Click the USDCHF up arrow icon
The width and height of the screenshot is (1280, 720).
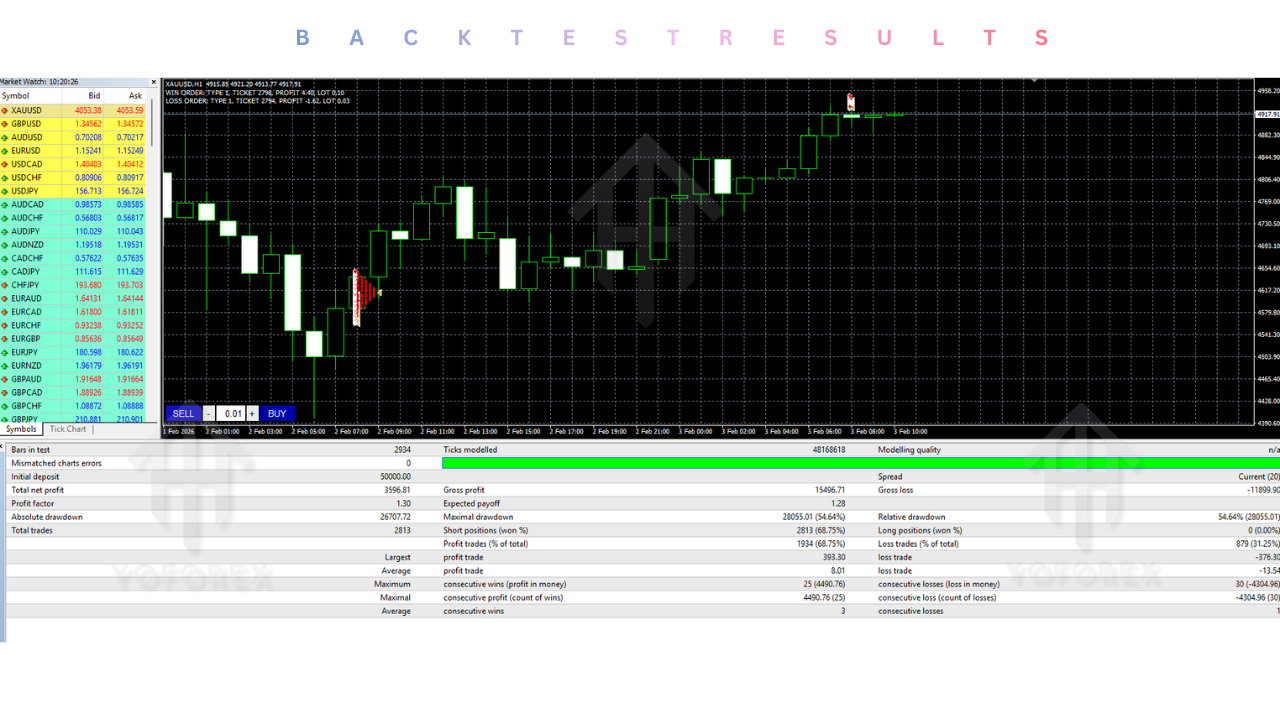[x=5, y=178]
